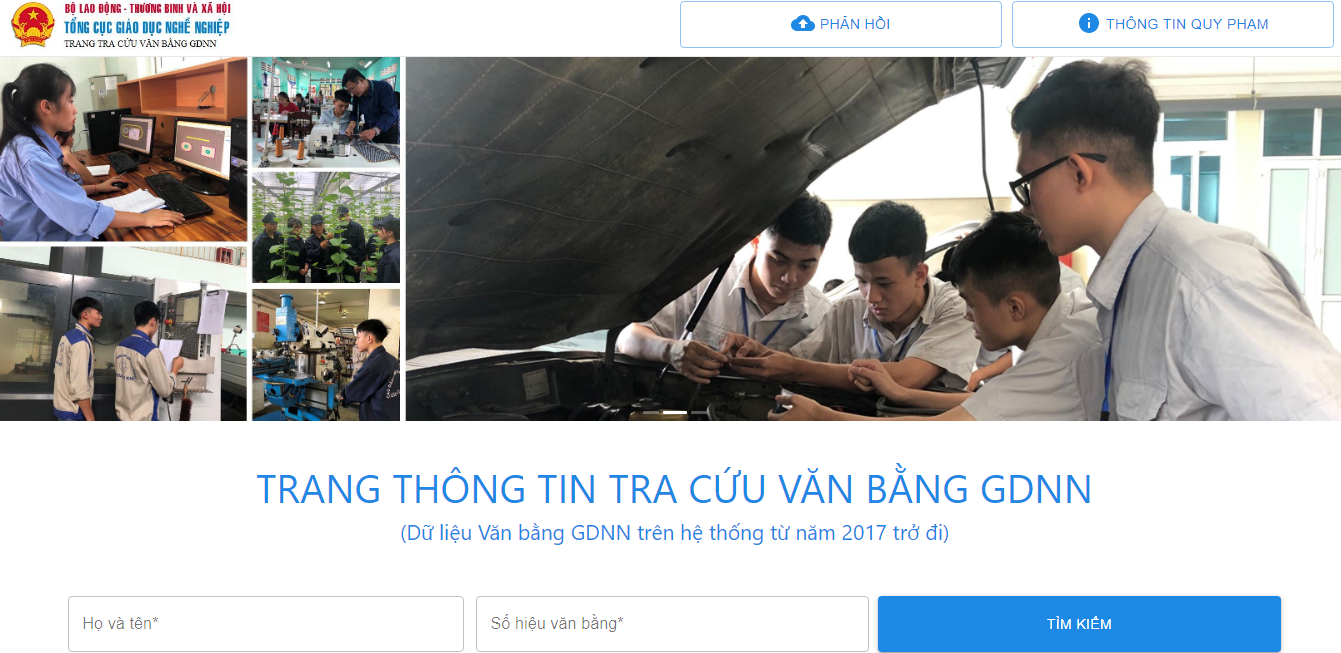Start the search with the TÌM KIẾM button
Image resolution: width=1341 pixels, height=653 pixels.
click(x=1079, y=624)
